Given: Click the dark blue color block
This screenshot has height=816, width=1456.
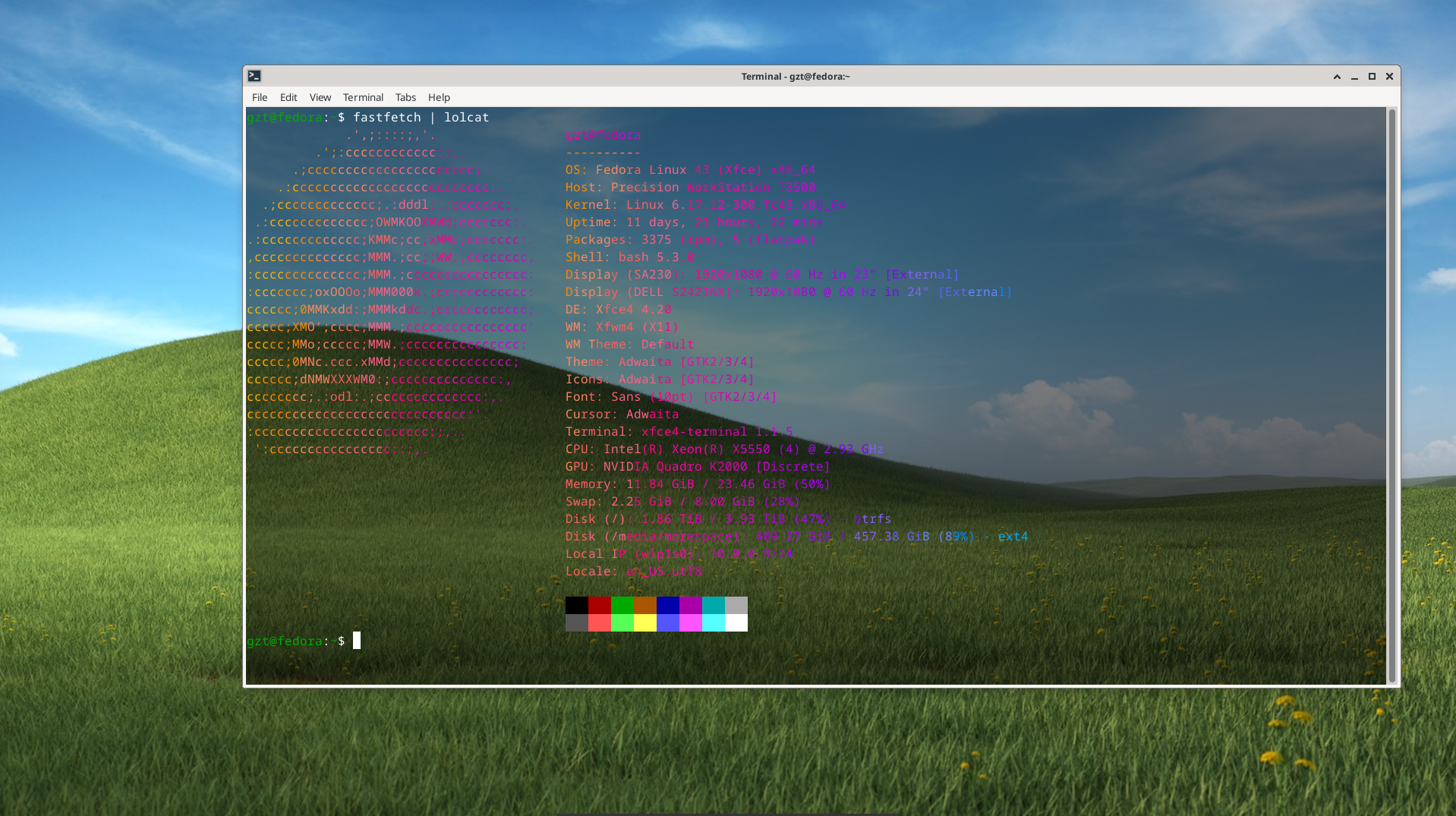Looking at the screenshot, I should pyautogui.click(x=668, y=605).
